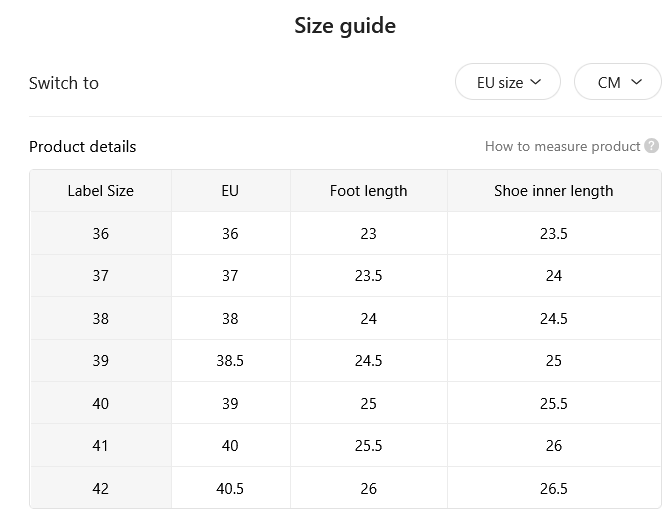Click the help question mark icon
665x518 pixels.
651,146
